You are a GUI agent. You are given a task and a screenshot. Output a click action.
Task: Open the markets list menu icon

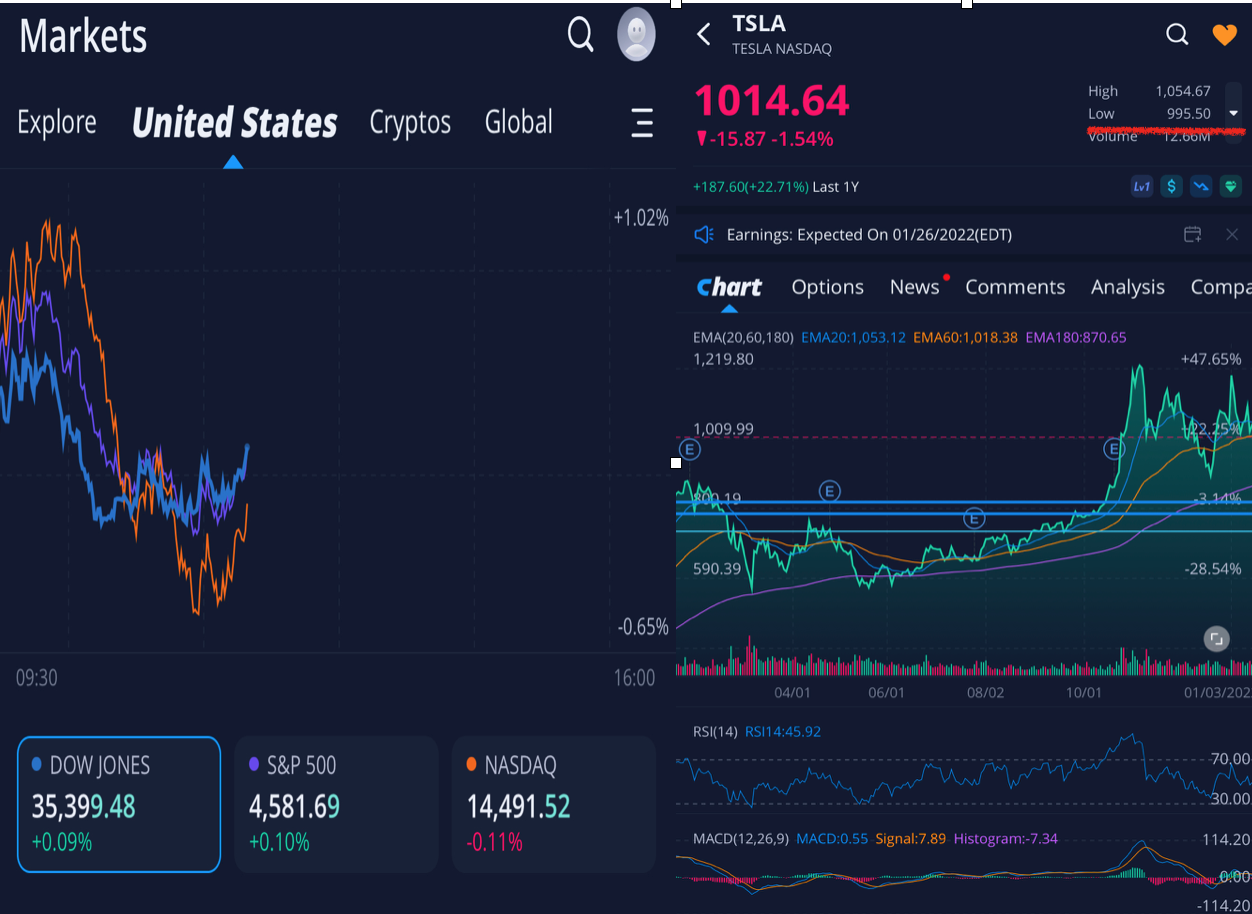642,123
